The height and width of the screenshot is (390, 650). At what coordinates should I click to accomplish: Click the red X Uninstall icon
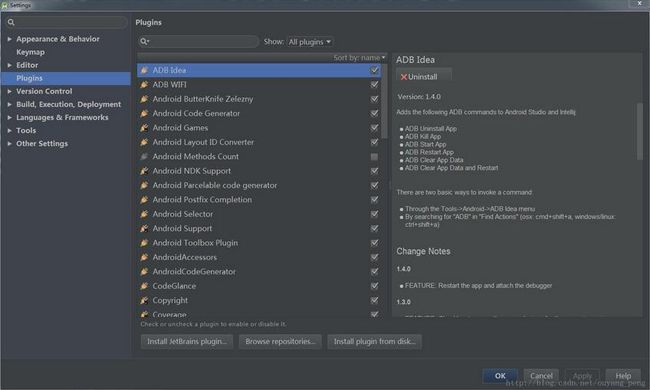[x=403, y=77]
